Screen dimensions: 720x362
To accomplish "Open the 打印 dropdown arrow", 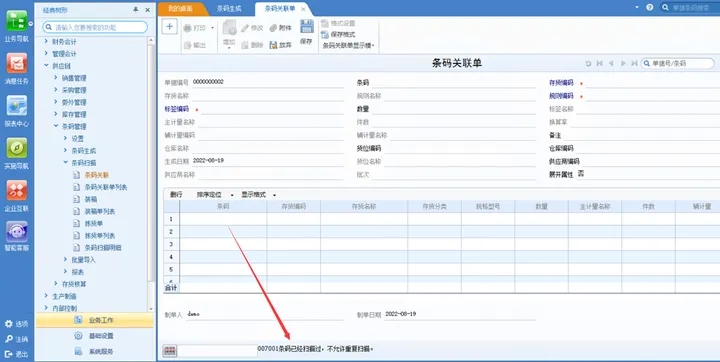I will tap(212, 28).
